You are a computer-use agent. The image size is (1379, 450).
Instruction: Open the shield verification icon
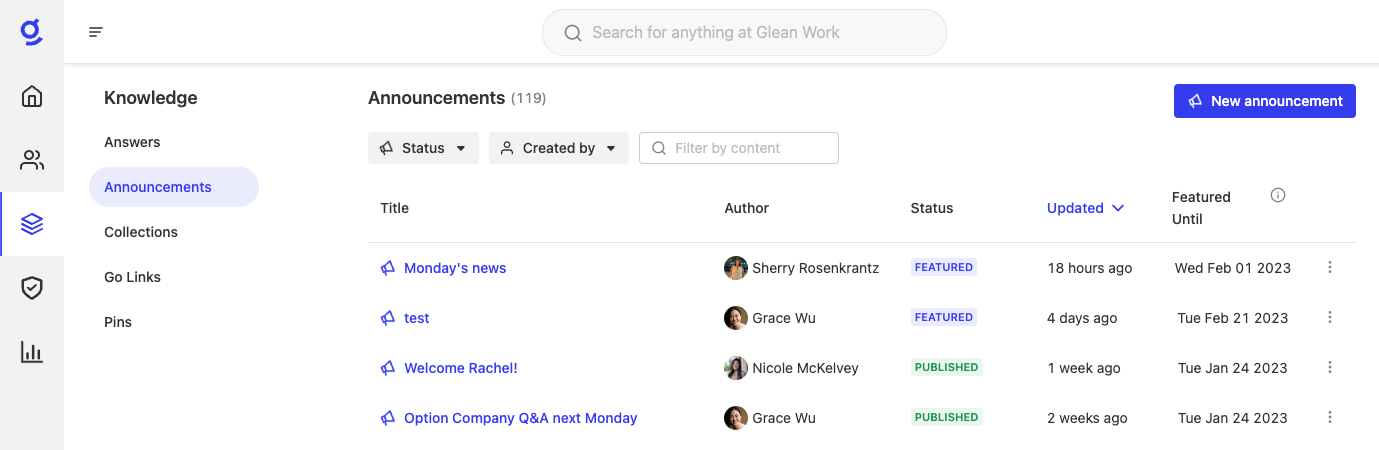click(x=32, y=288)
